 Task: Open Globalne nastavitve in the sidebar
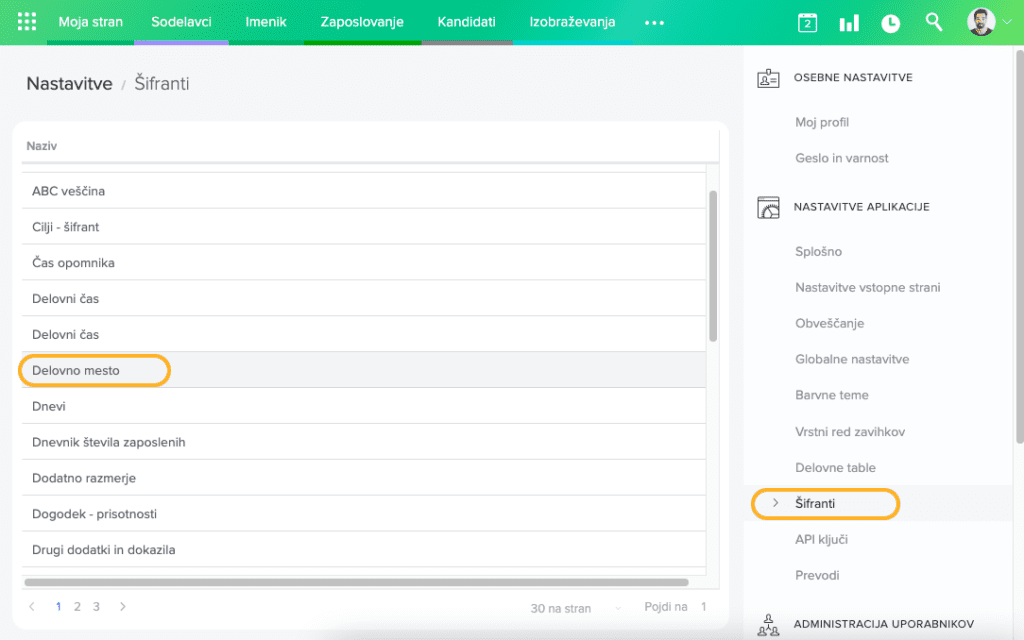point(852,359)
